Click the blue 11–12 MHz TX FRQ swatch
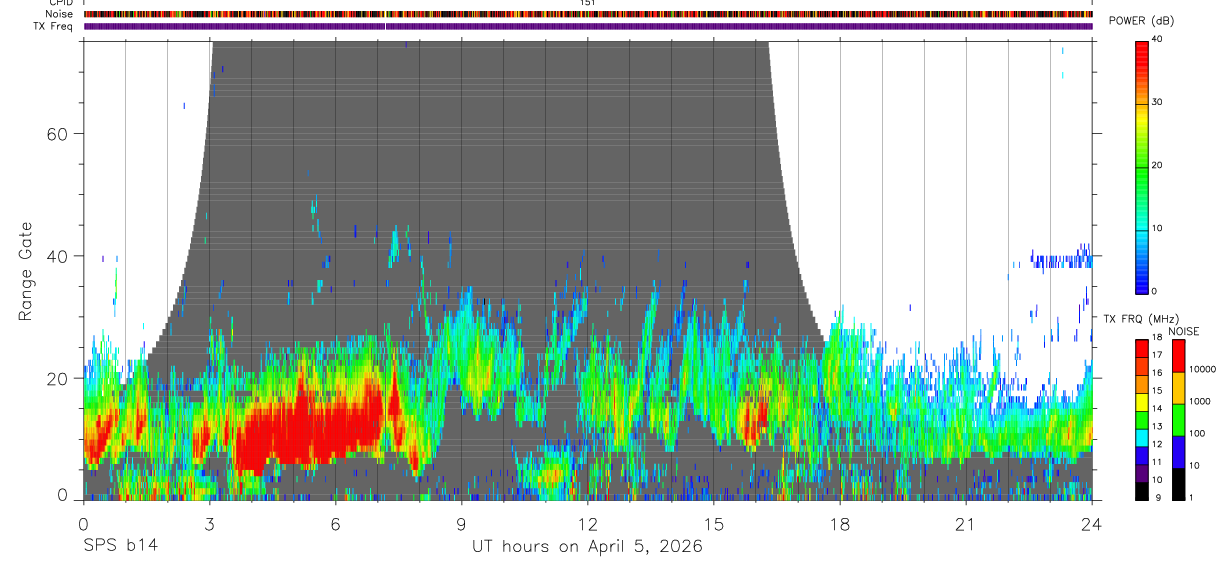The image size is (1228, 567). pyautogui.click(x=1142, y=455)
